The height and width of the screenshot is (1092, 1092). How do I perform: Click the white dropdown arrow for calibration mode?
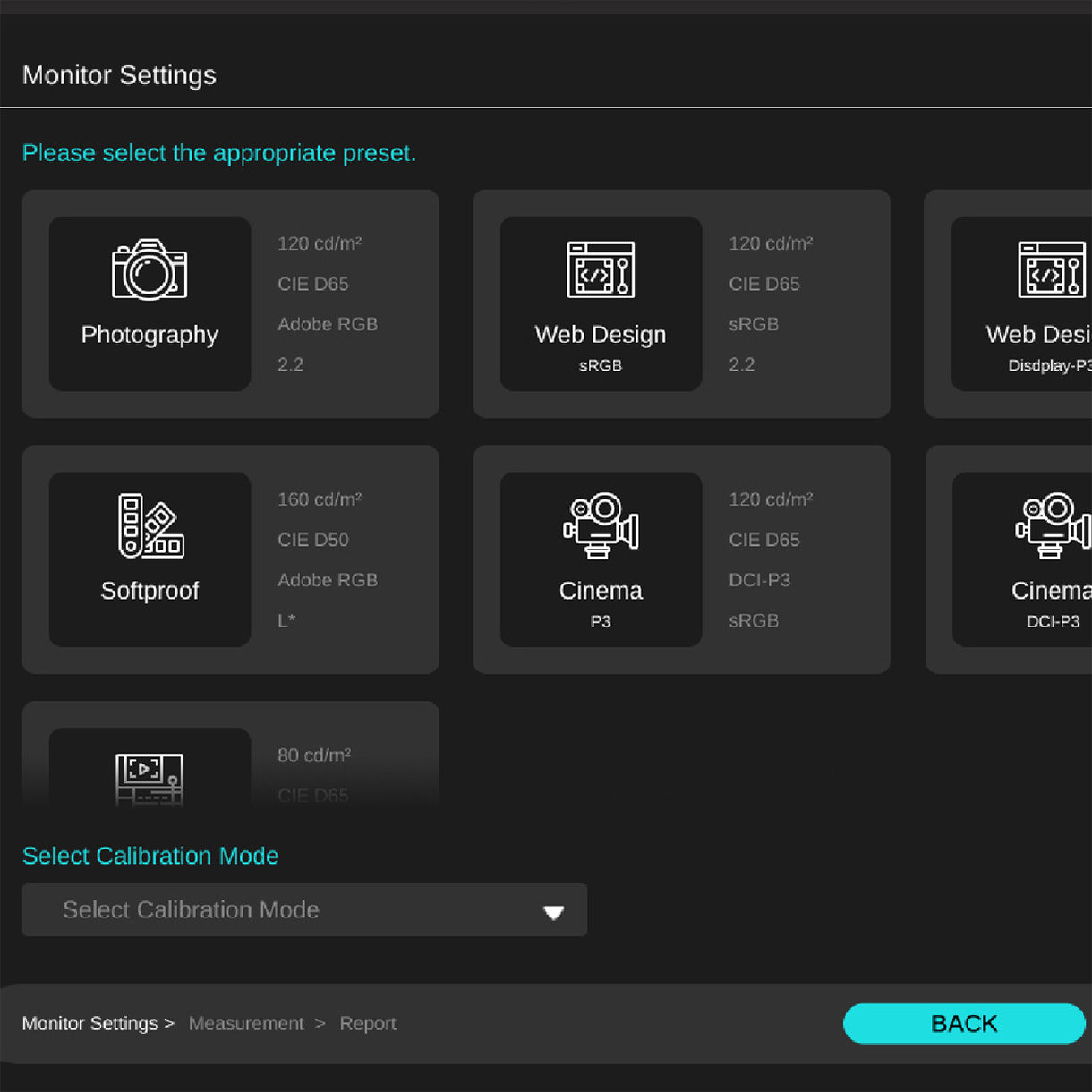(553, 912)
